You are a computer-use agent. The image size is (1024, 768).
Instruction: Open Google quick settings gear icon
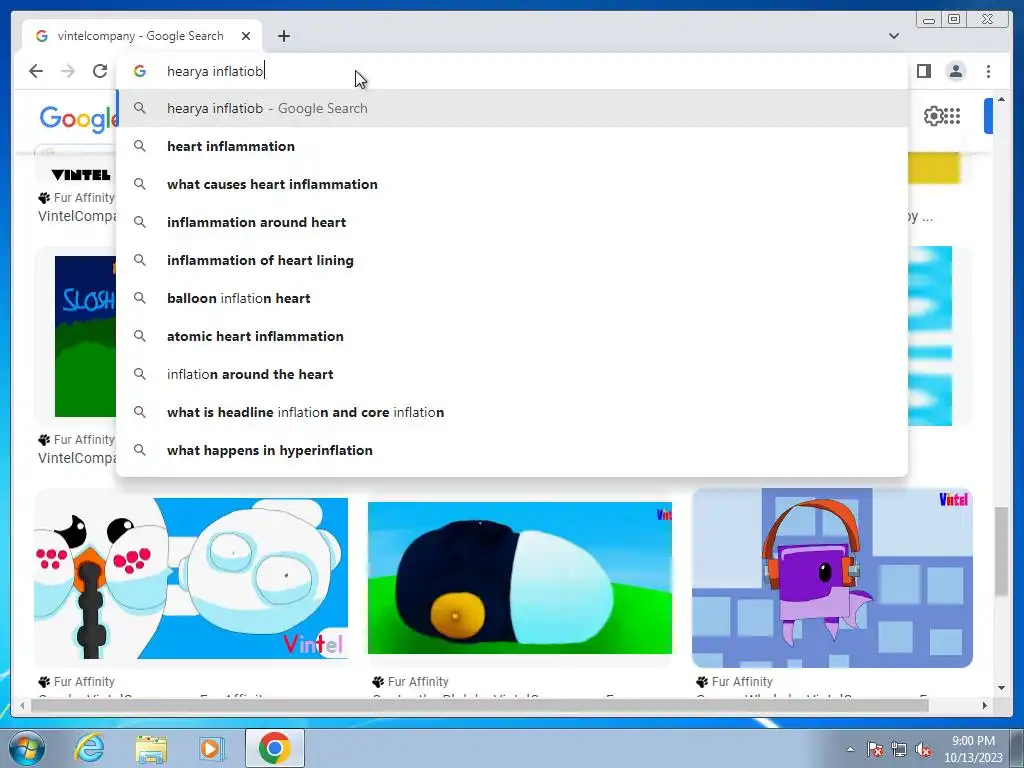click(933, 116)
